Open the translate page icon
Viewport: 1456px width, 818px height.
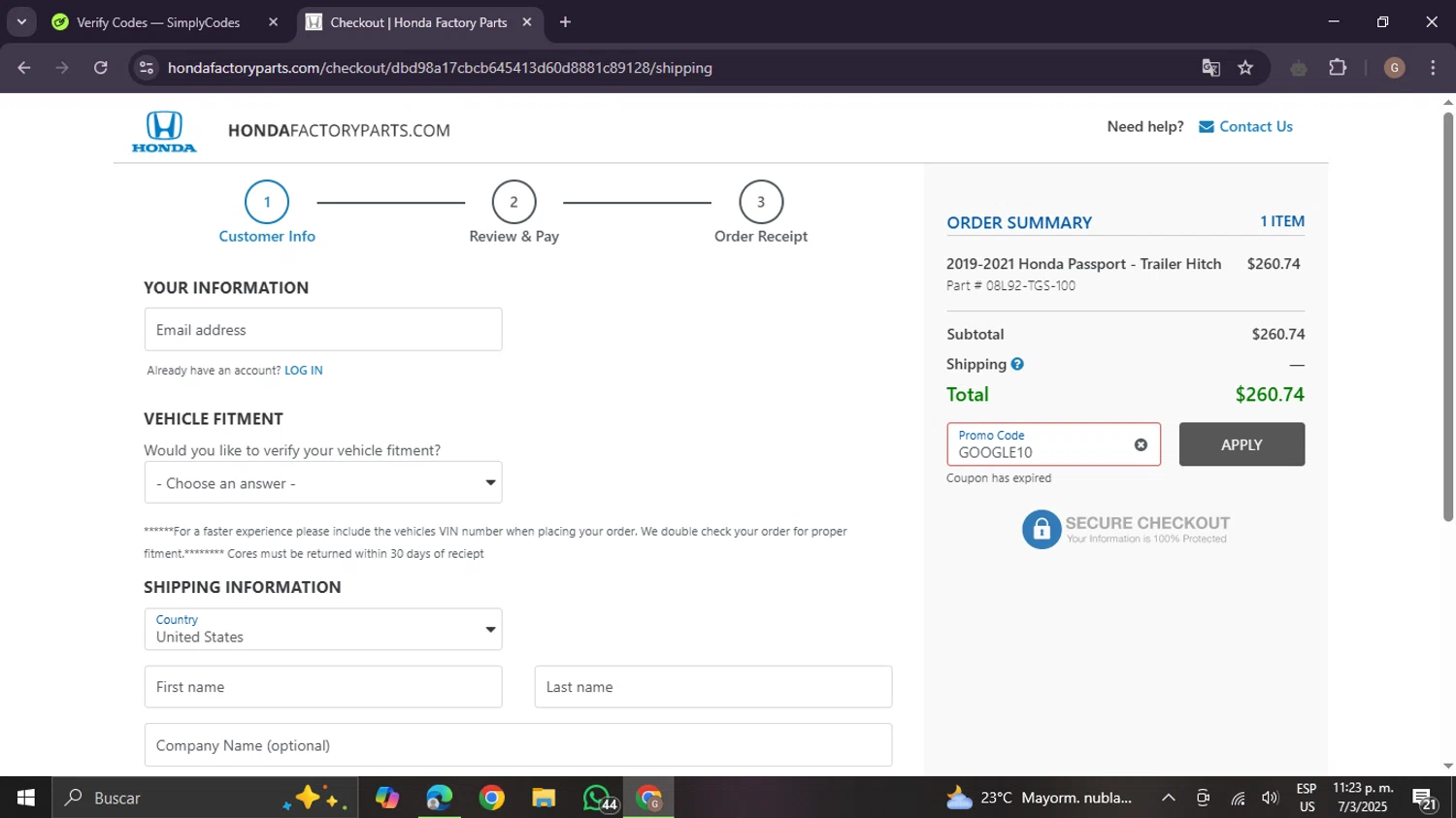tap(1210, 68)
